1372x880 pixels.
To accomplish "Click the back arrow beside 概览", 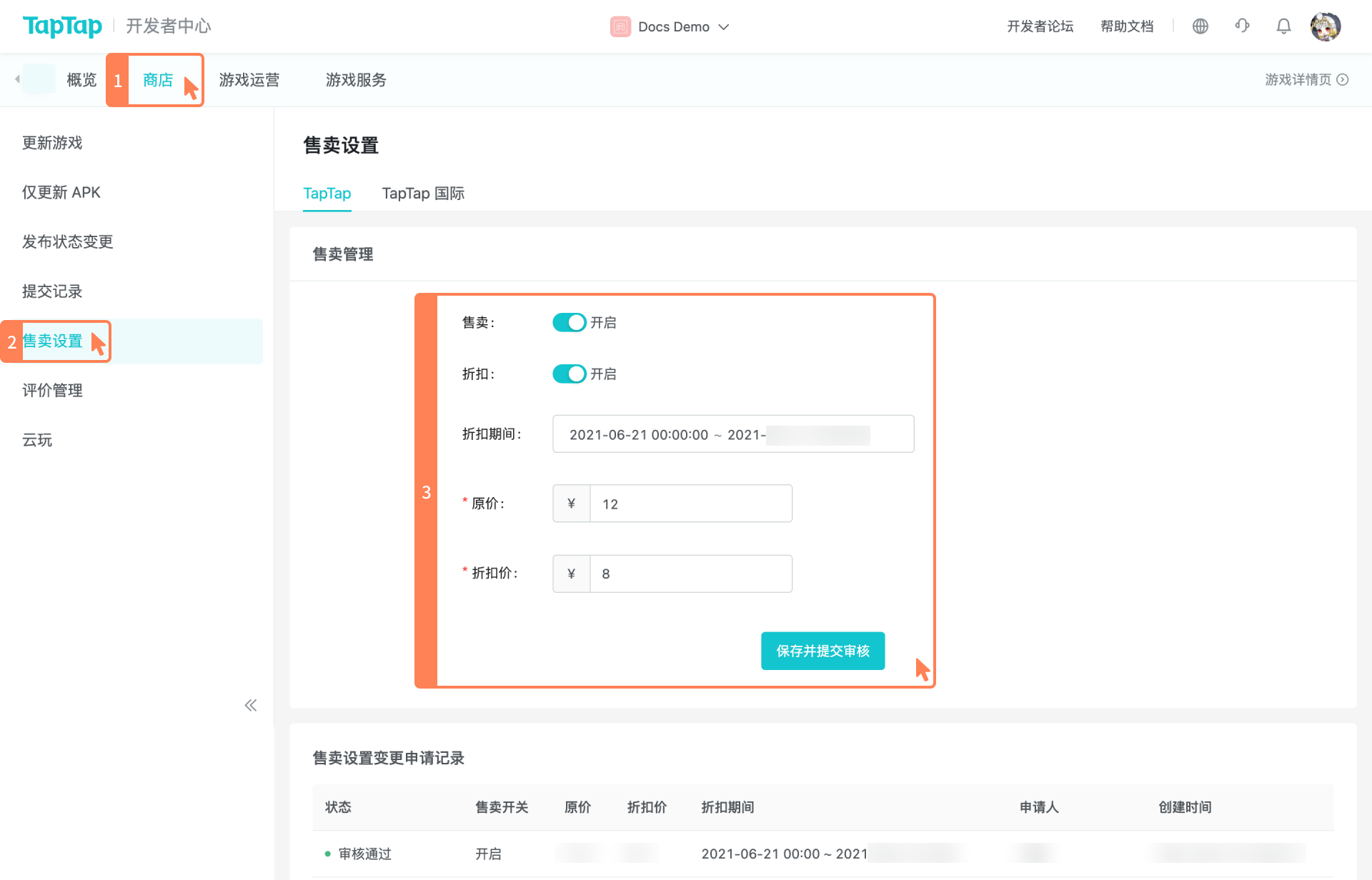I will click(x=16, y=79).
